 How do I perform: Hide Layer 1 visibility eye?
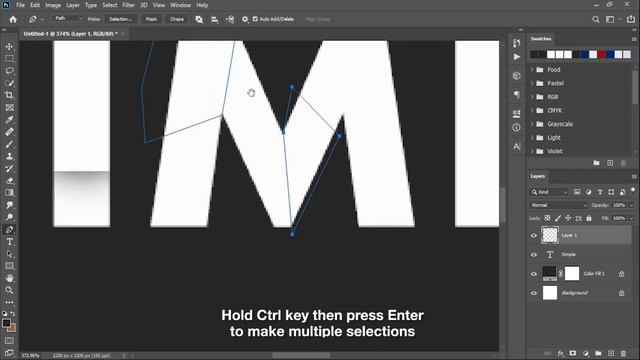[534, 236]
